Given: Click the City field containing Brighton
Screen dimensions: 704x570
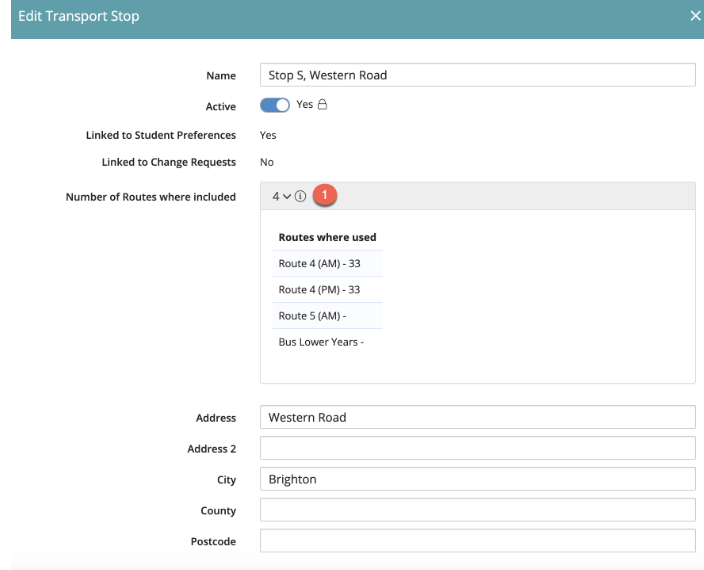Looking at the screenshot, I should pos(477,479).
